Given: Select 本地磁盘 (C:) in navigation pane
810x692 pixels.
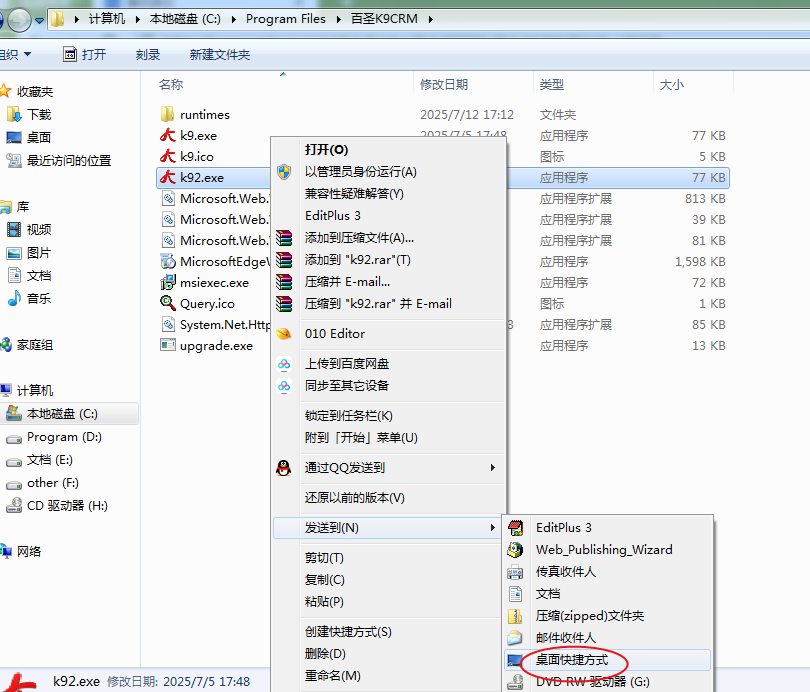Looking at the screenshot, I should (x=62, y=413).
